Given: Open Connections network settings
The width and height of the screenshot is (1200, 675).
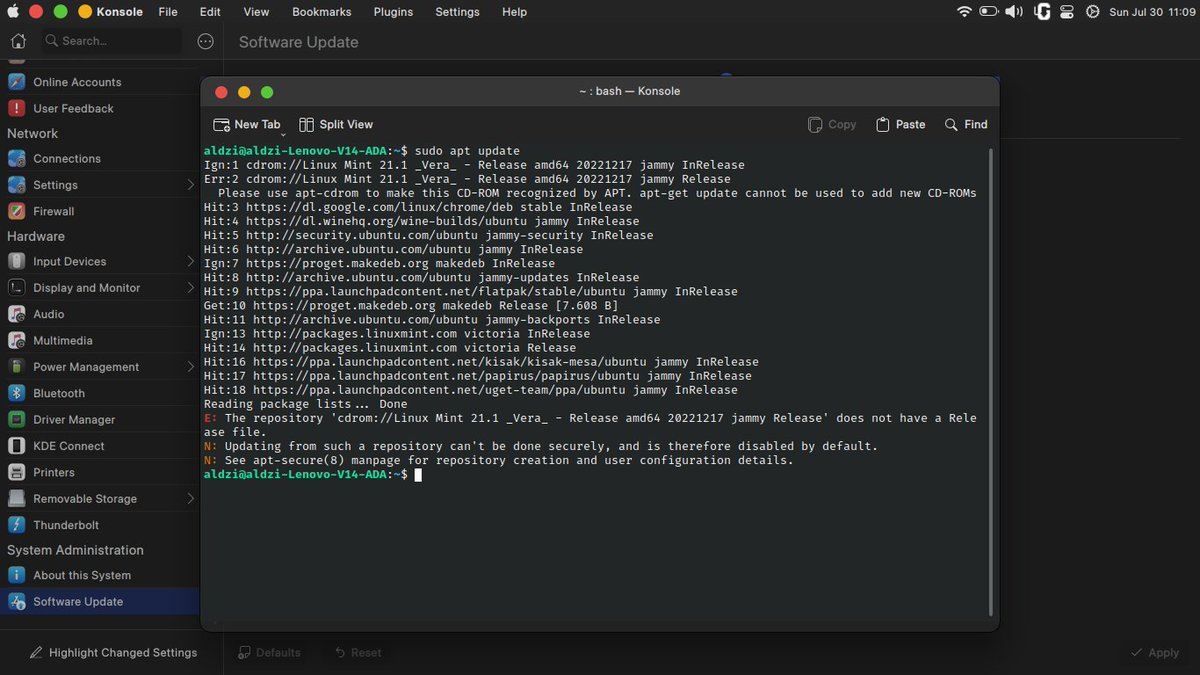Looking at the screenshot, I should click(100, 158).
